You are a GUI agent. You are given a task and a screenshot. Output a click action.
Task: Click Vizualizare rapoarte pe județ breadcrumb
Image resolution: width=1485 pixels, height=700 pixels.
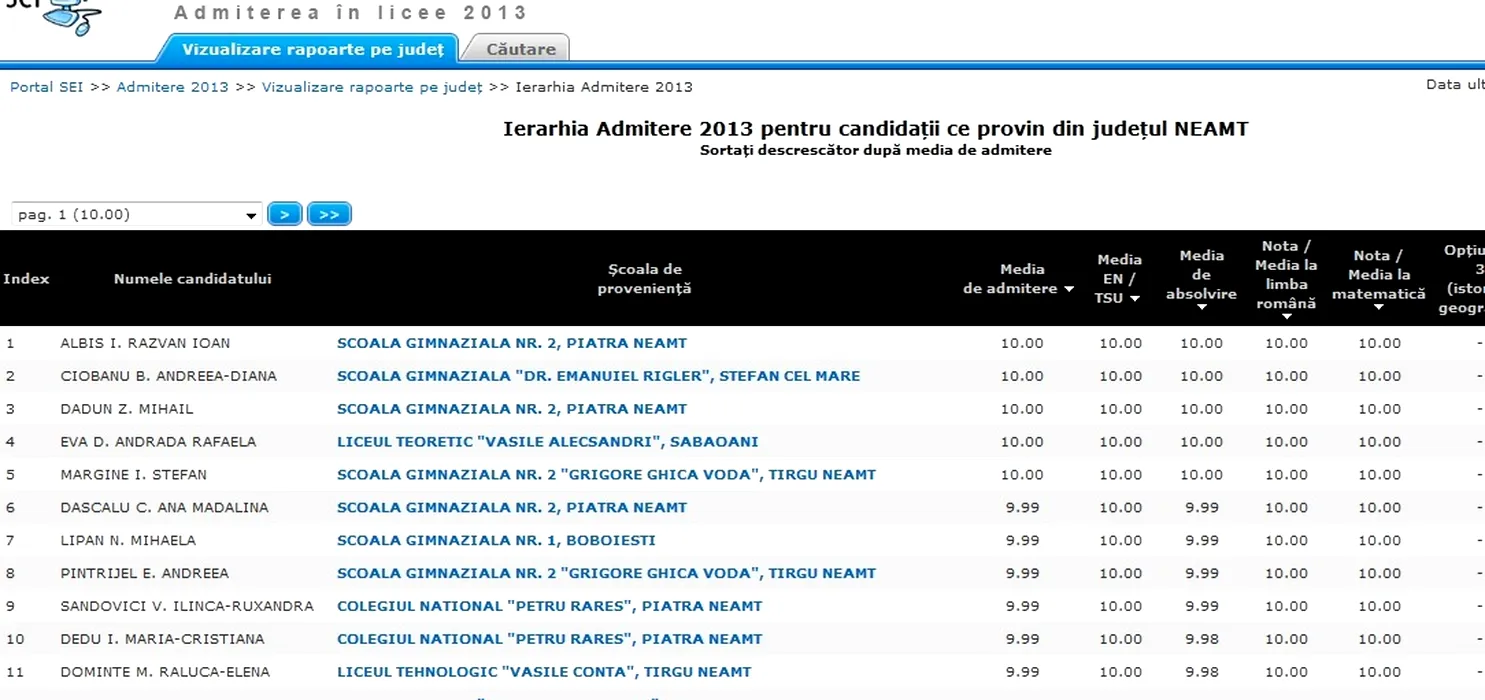[372, 87]
